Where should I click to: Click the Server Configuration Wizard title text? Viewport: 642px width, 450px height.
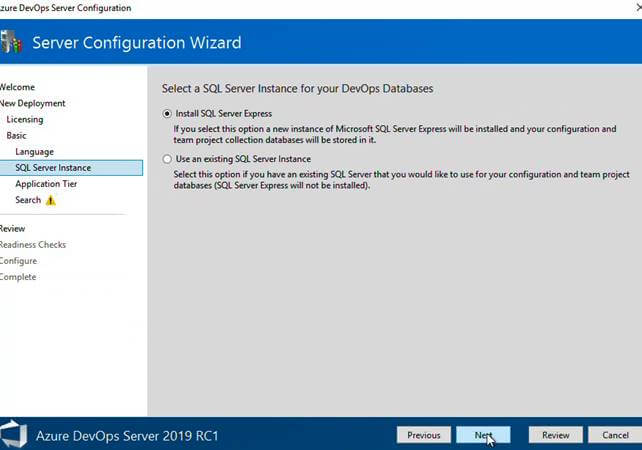pyautogui.click(x=137, y=43)
